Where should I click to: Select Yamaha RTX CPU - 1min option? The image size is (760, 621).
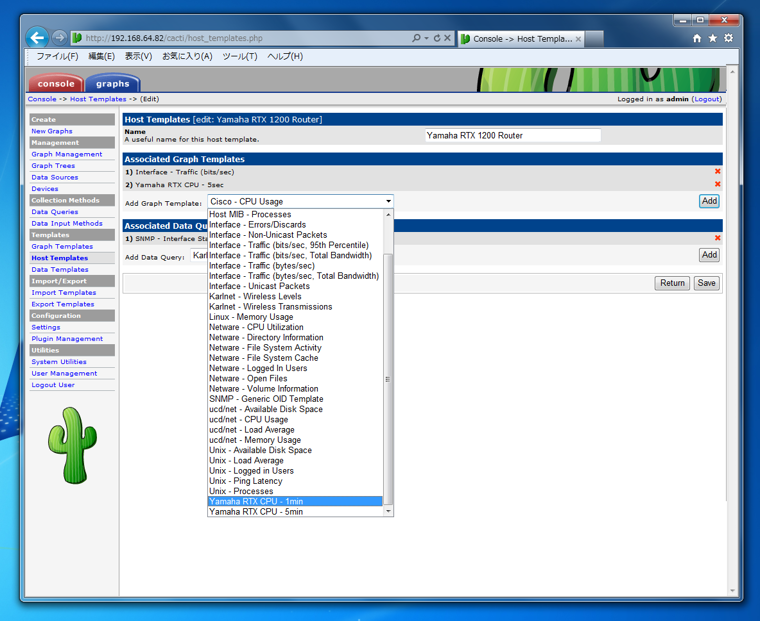pyautogui.click(x=295, y=501)
